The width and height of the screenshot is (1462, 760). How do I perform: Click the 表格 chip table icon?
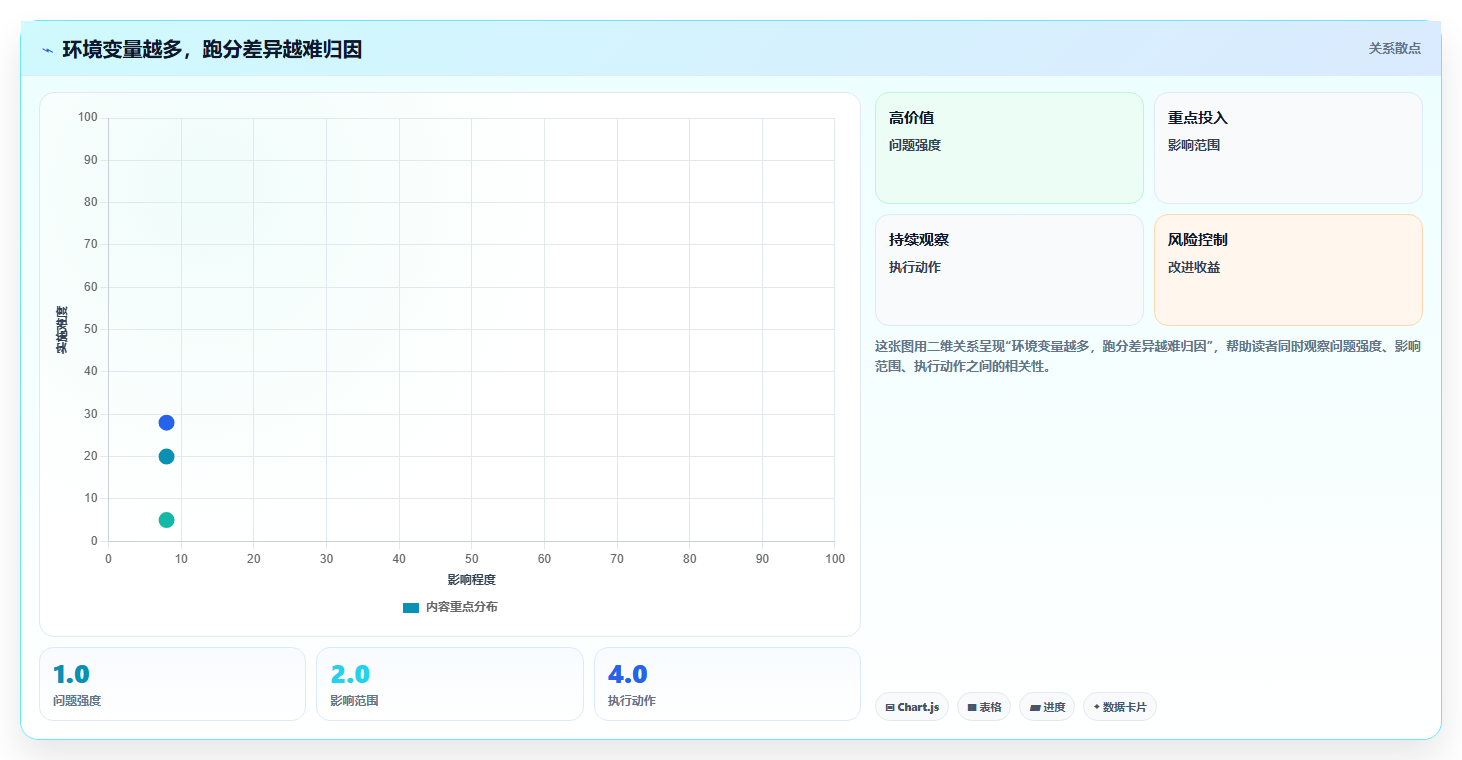(972, 708)
